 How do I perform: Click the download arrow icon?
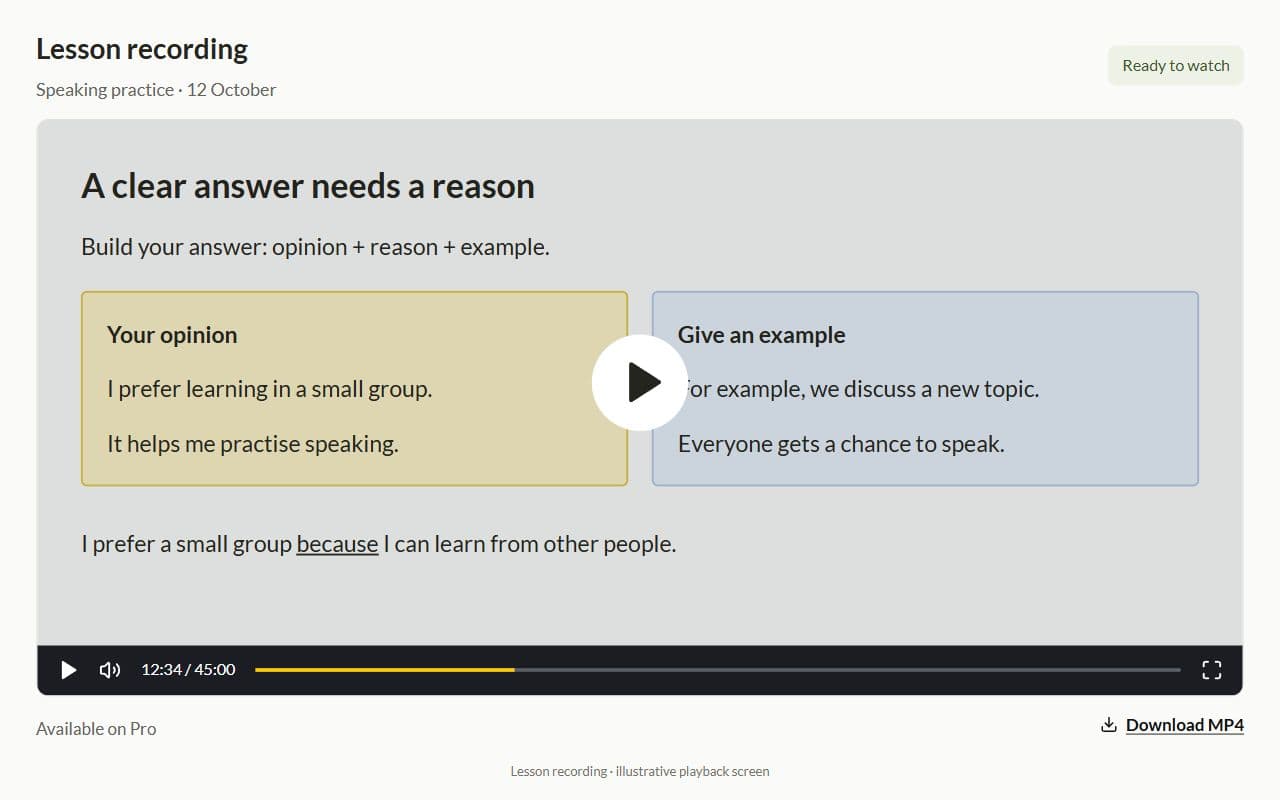click(x=1108, y=725)
